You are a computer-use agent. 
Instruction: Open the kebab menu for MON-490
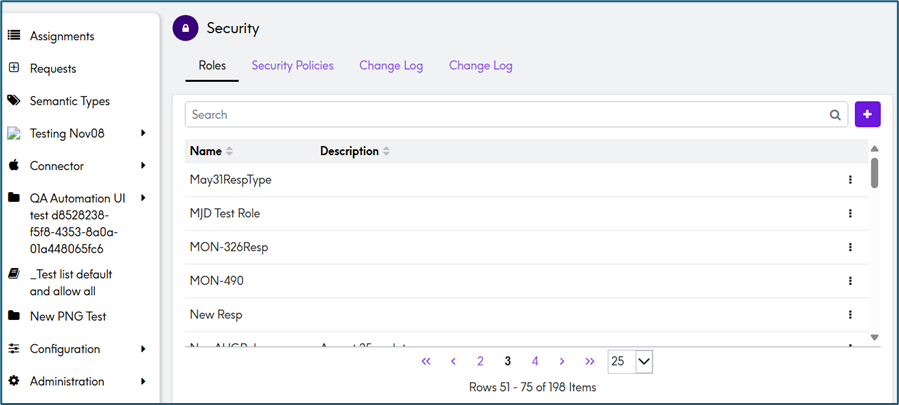pos(850,281)
